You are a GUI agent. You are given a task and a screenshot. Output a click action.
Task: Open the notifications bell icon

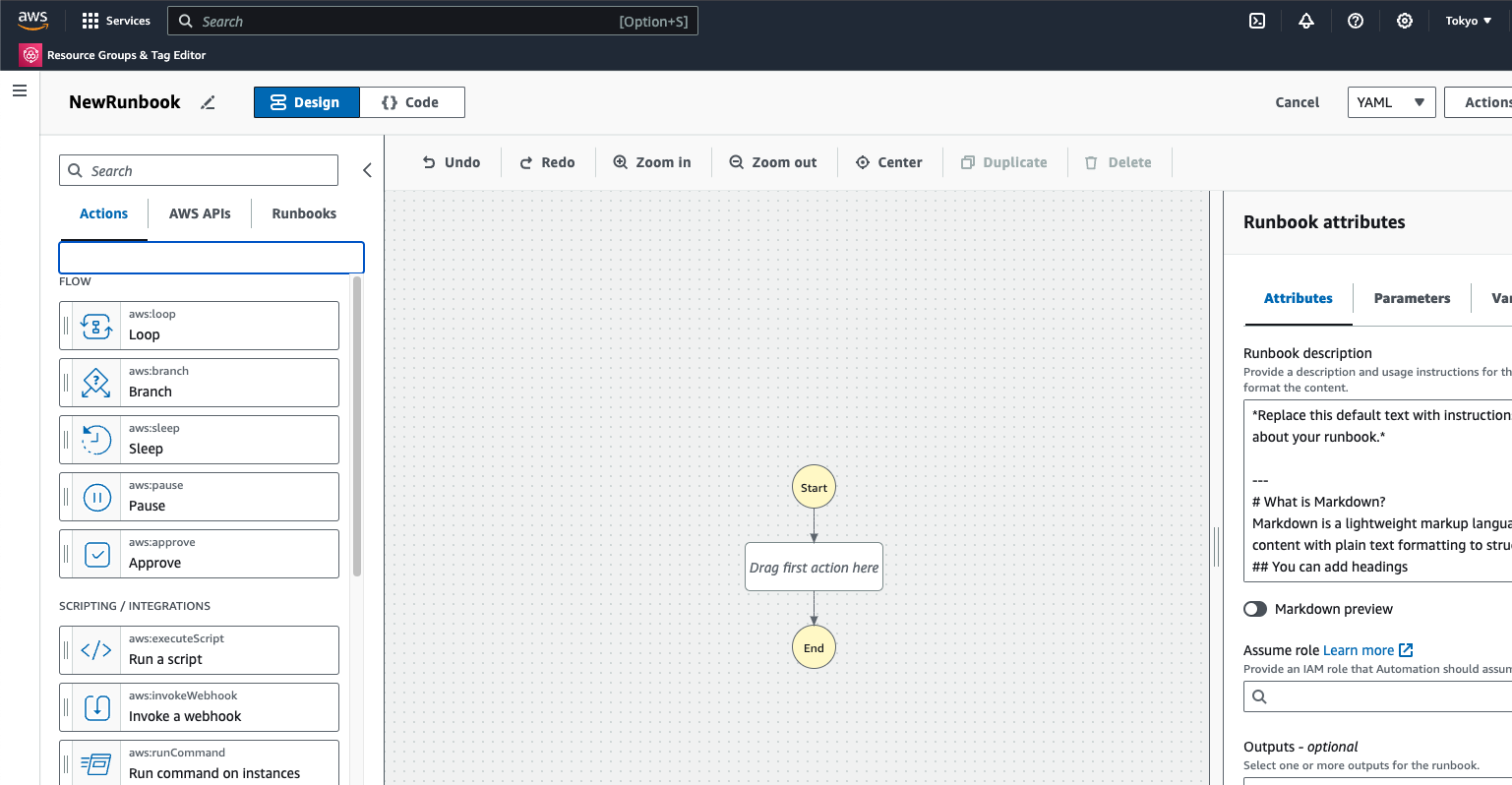(x=1306, y=21)
